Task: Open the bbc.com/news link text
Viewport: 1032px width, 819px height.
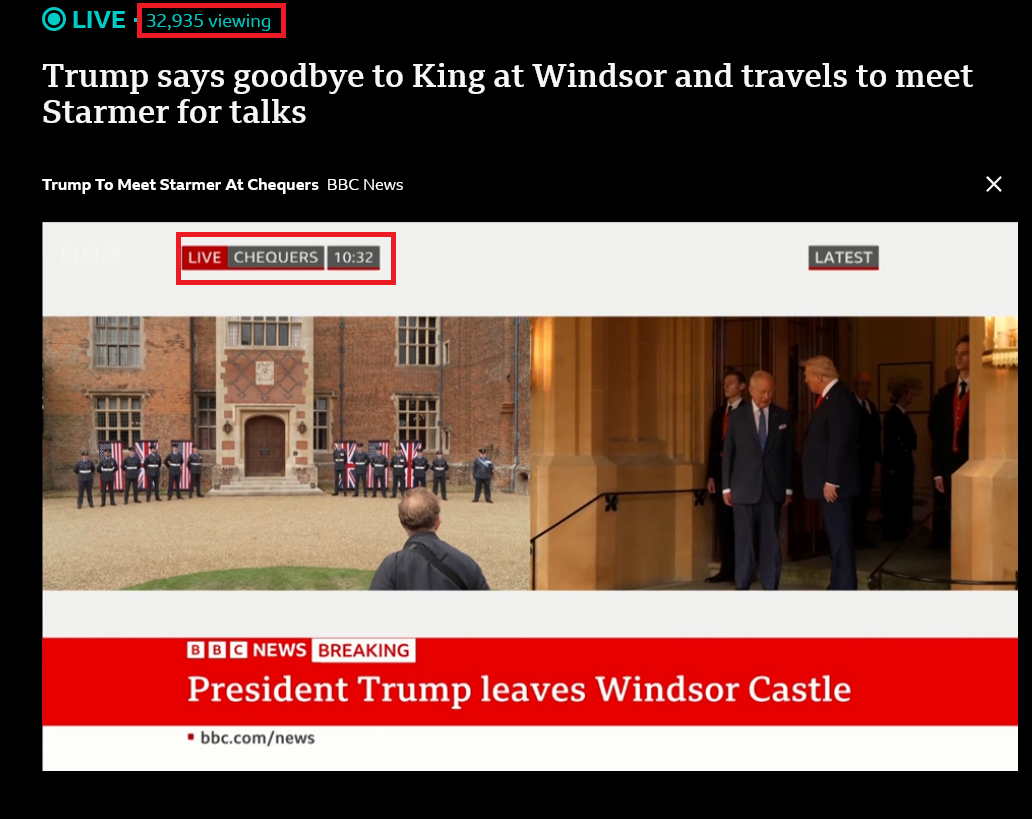Action: (x=257, y=738)
